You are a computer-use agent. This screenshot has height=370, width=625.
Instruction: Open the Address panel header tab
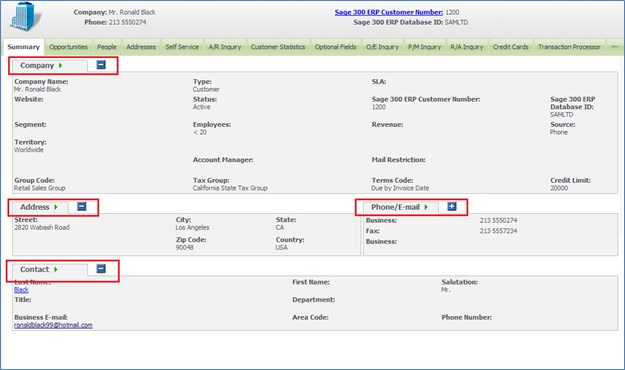(40, 207)
